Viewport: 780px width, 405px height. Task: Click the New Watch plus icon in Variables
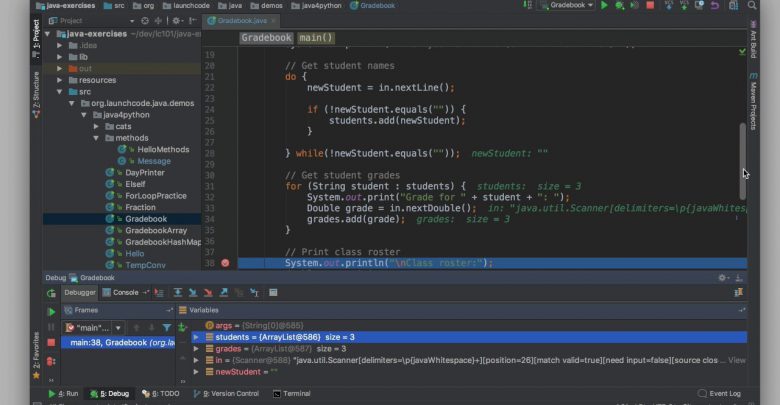coord(182,327)
